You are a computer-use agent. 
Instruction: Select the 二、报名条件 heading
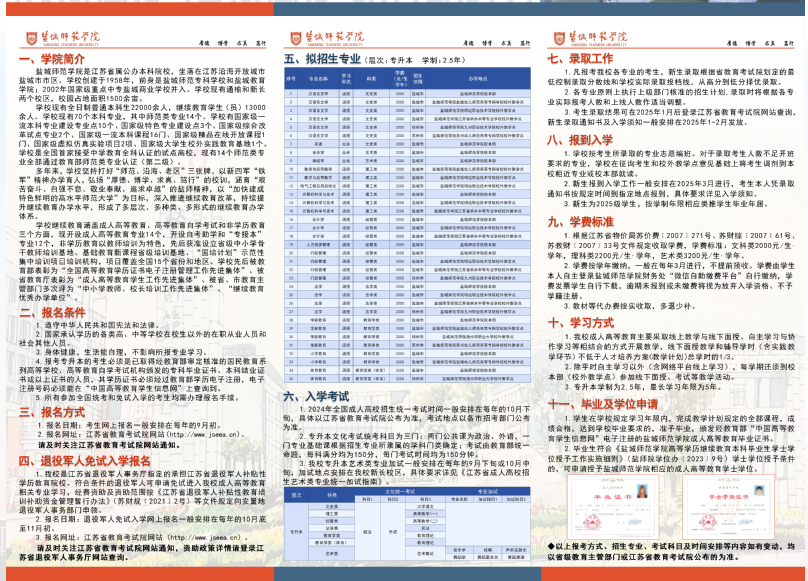click(x=53, y=312)
